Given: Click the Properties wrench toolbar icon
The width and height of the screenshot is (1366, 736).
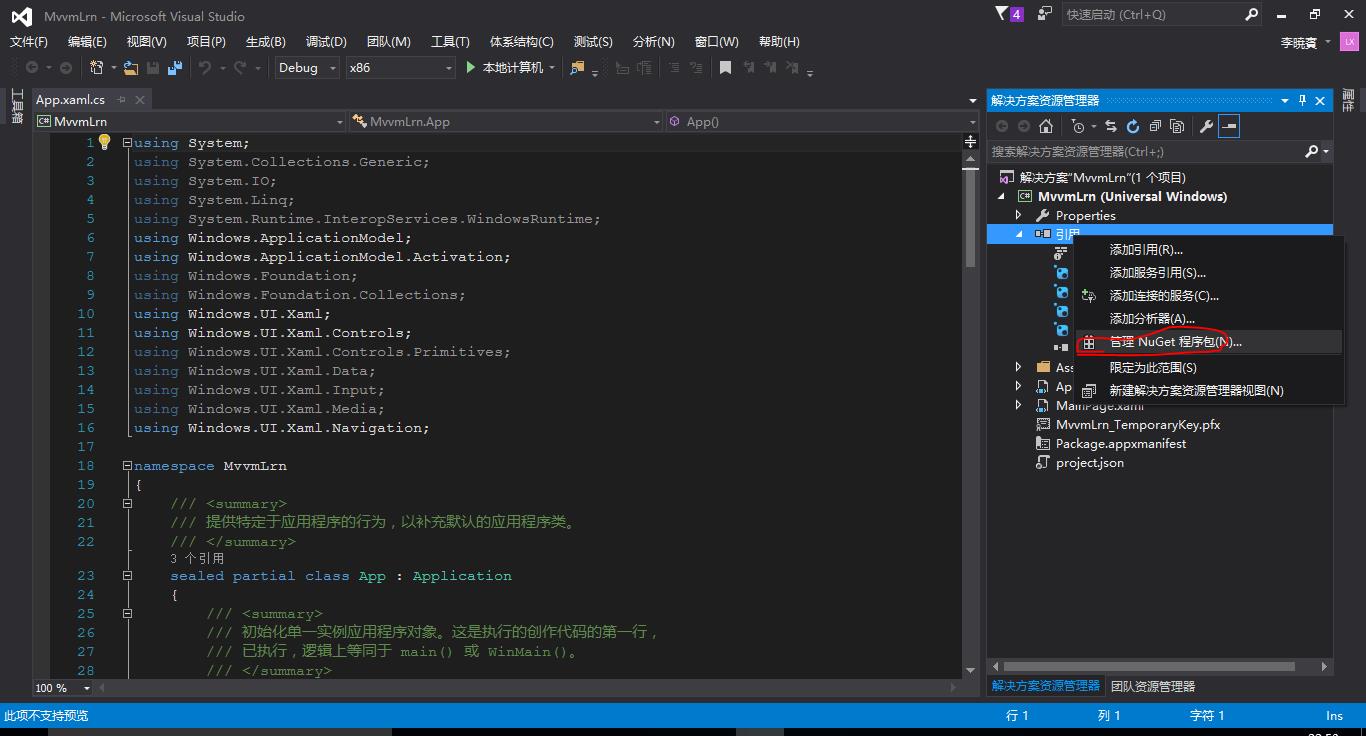Looking at the screenshot, I should point(1206,126).
